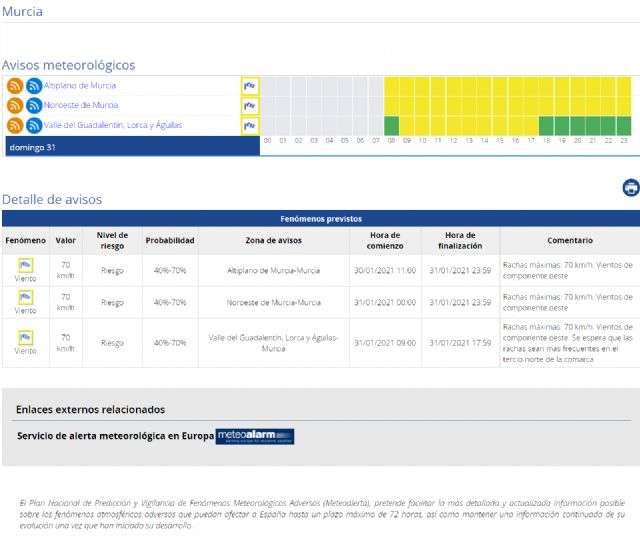The height and width of the screenshot is (555, 640).
Task: Click wind icon in Valle del Guadalentín timeline row
Action: coord(250,126)
